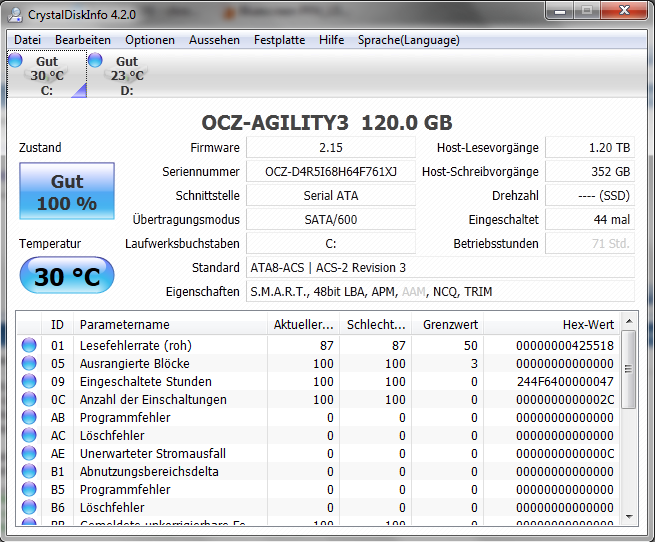The height and width of the screenshot is (542, 655).
Task: Open the Bearbeiten menu
Action: 83,40
